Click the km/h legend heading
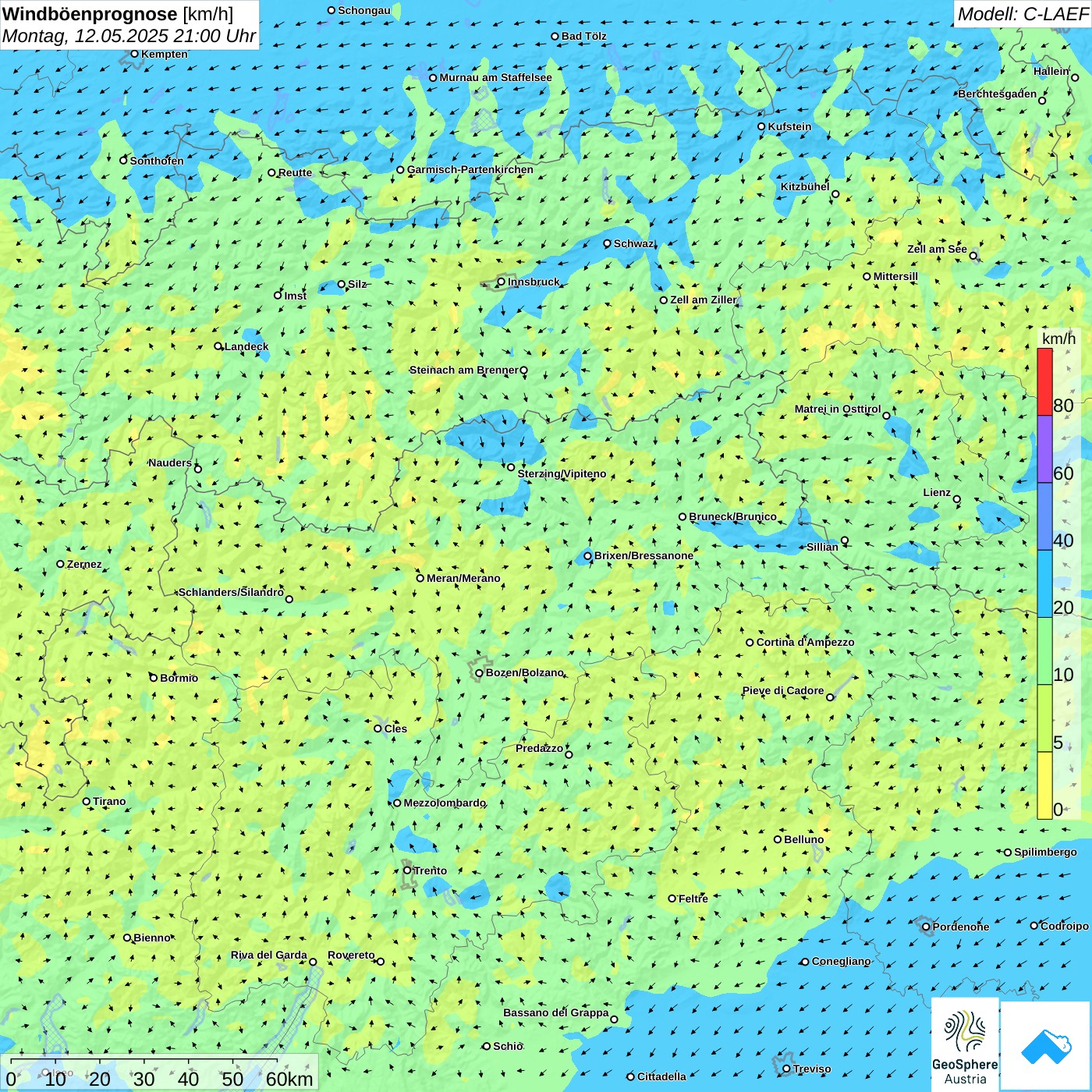 [1058, 339]
